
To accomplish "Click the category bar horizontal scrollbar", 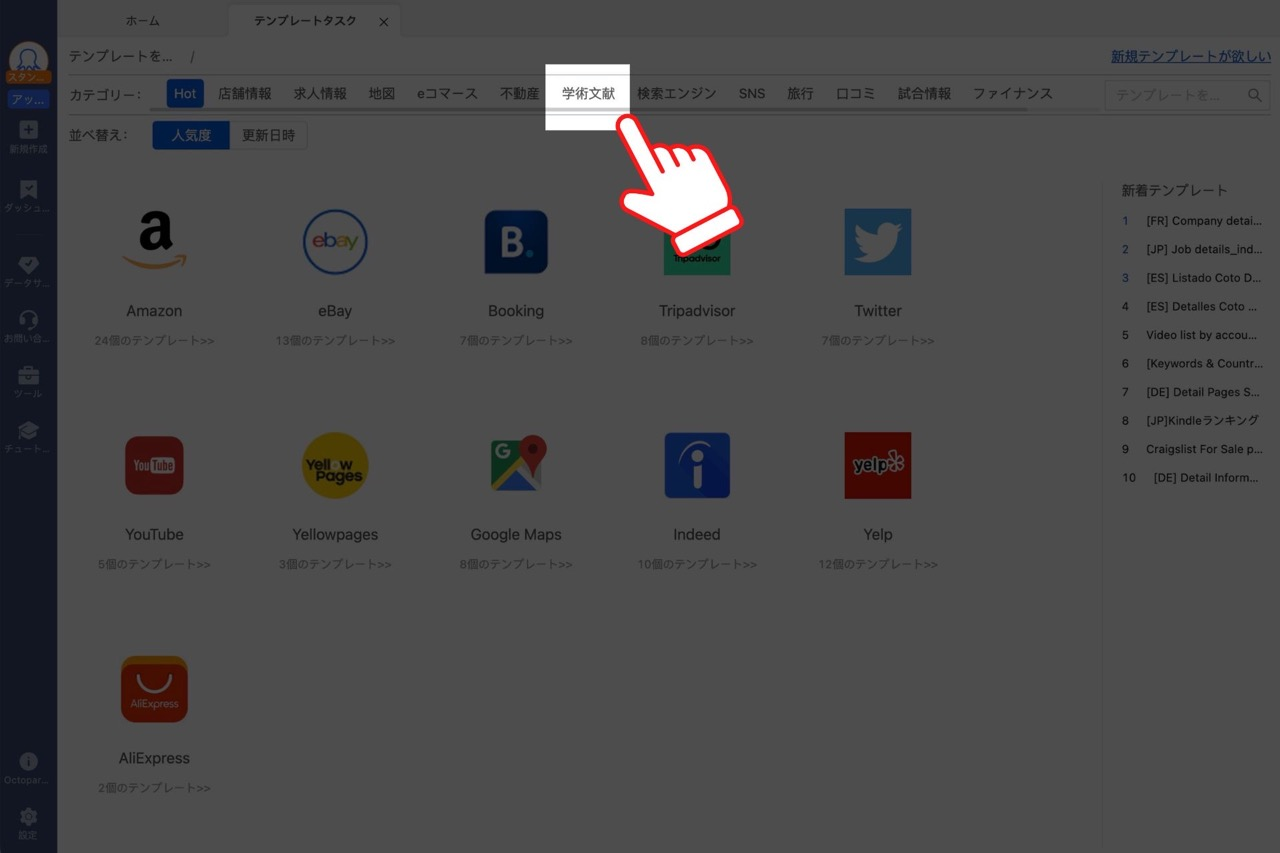I will (x=589, y=109).
